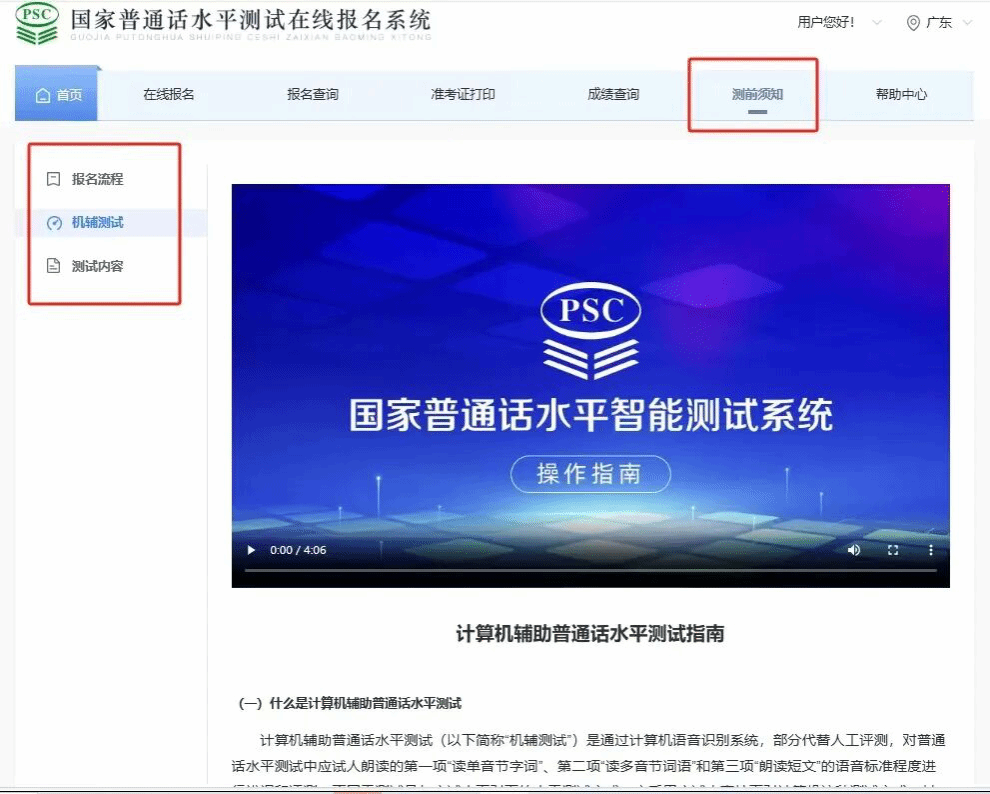Viewport: 990px width, 794px height.
Task: Click the video progress seek bar
Action: (x=590, y=570)
